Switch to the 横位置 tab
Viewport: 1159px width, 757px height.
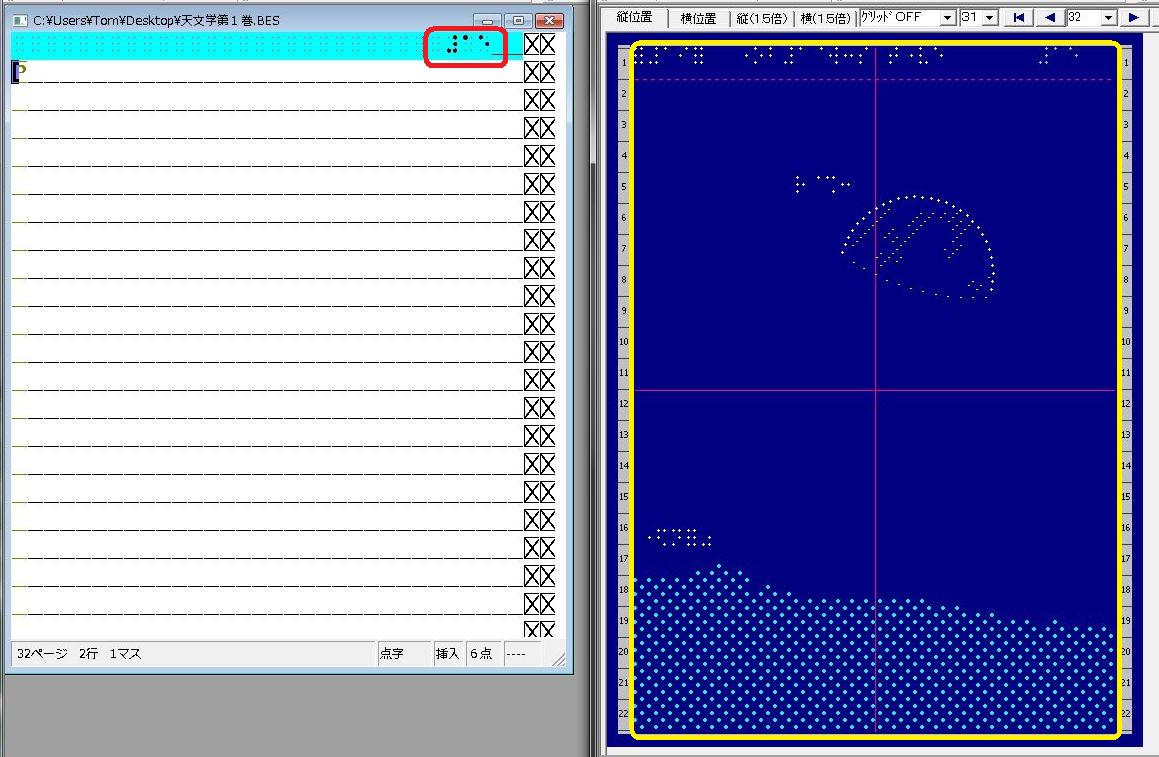(698, 18)
